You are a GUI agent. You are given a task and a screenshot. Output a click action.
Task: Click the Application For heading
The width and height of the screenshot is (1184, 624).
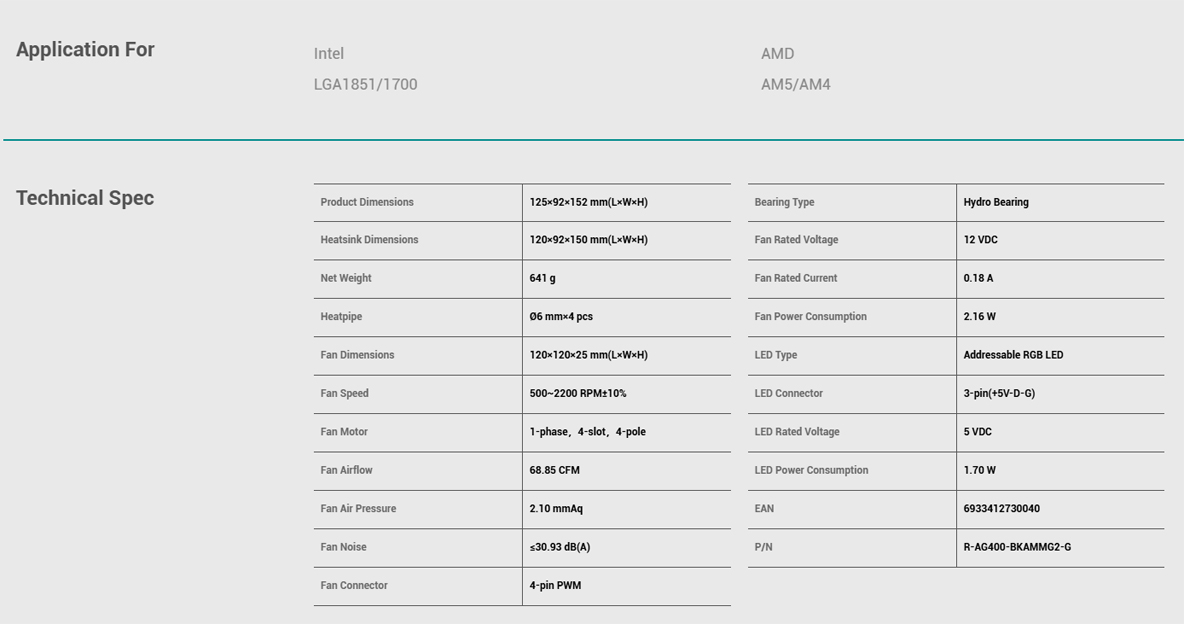pyautogui.click(x=85, y=50)
